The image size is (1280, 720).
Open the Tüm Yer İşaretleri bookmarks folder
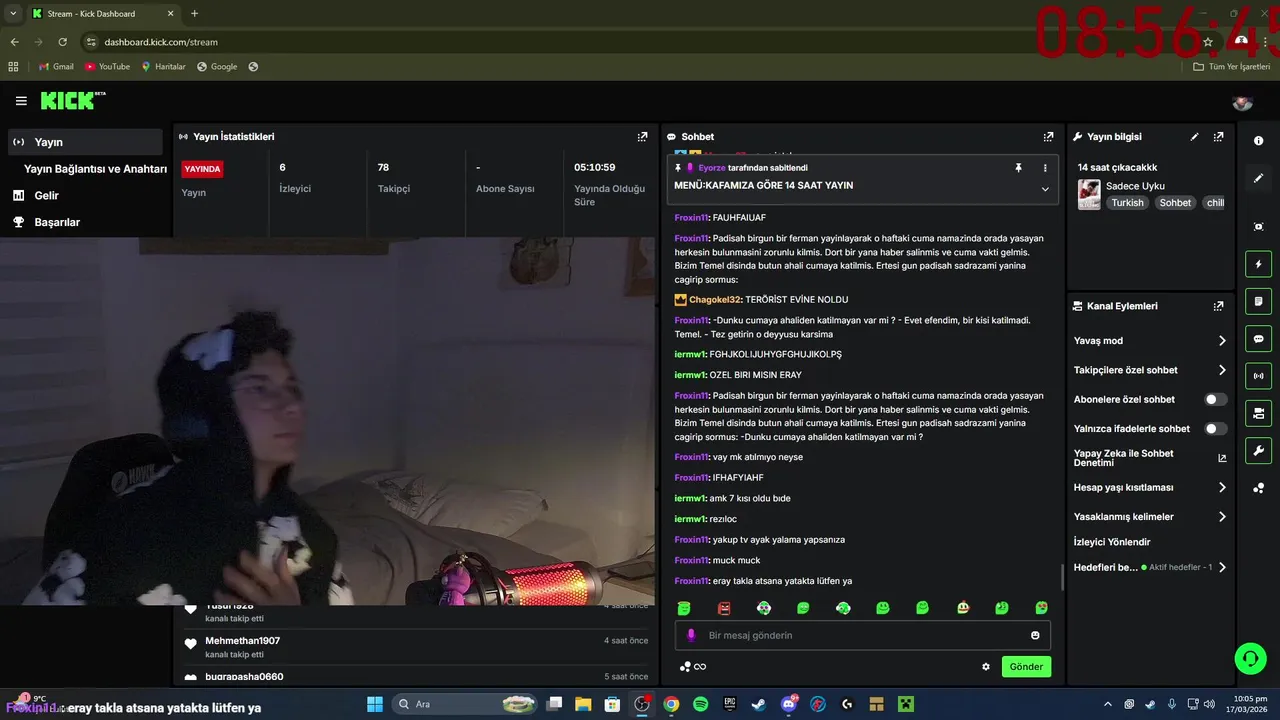pos(1232,67)
